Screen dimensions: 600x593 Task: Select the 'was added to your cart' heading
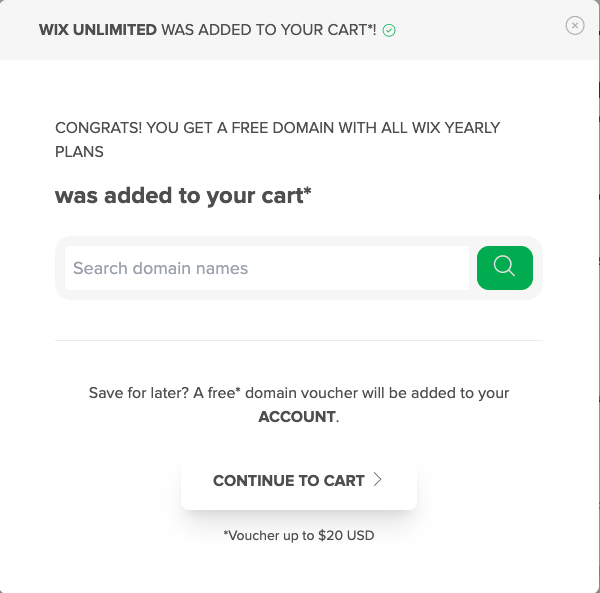pyautogui.click(x=183, y=196)
